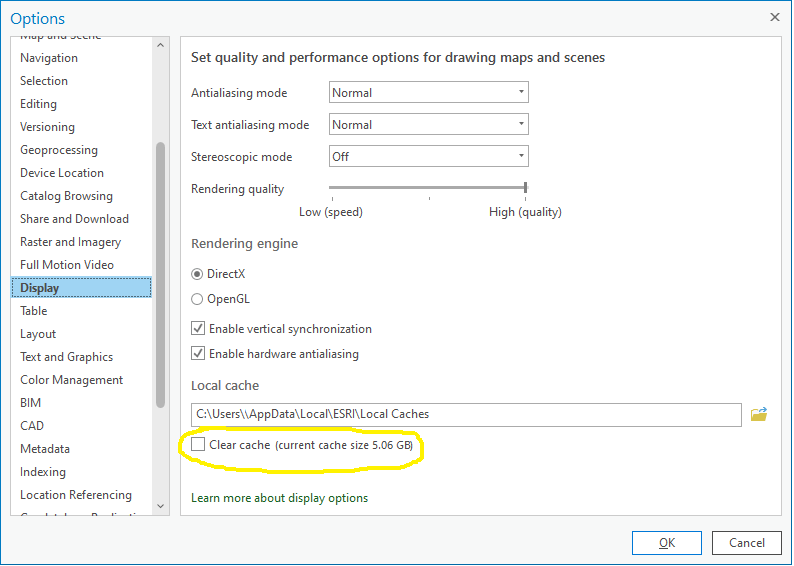The height and width of the screenshot is (566, 794).
Task: Close the Options dialog window
Action: (774, 17)
